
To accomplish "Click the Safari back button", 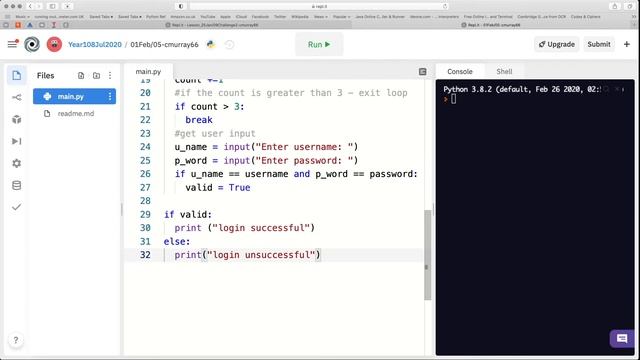I will click(30, 6).
